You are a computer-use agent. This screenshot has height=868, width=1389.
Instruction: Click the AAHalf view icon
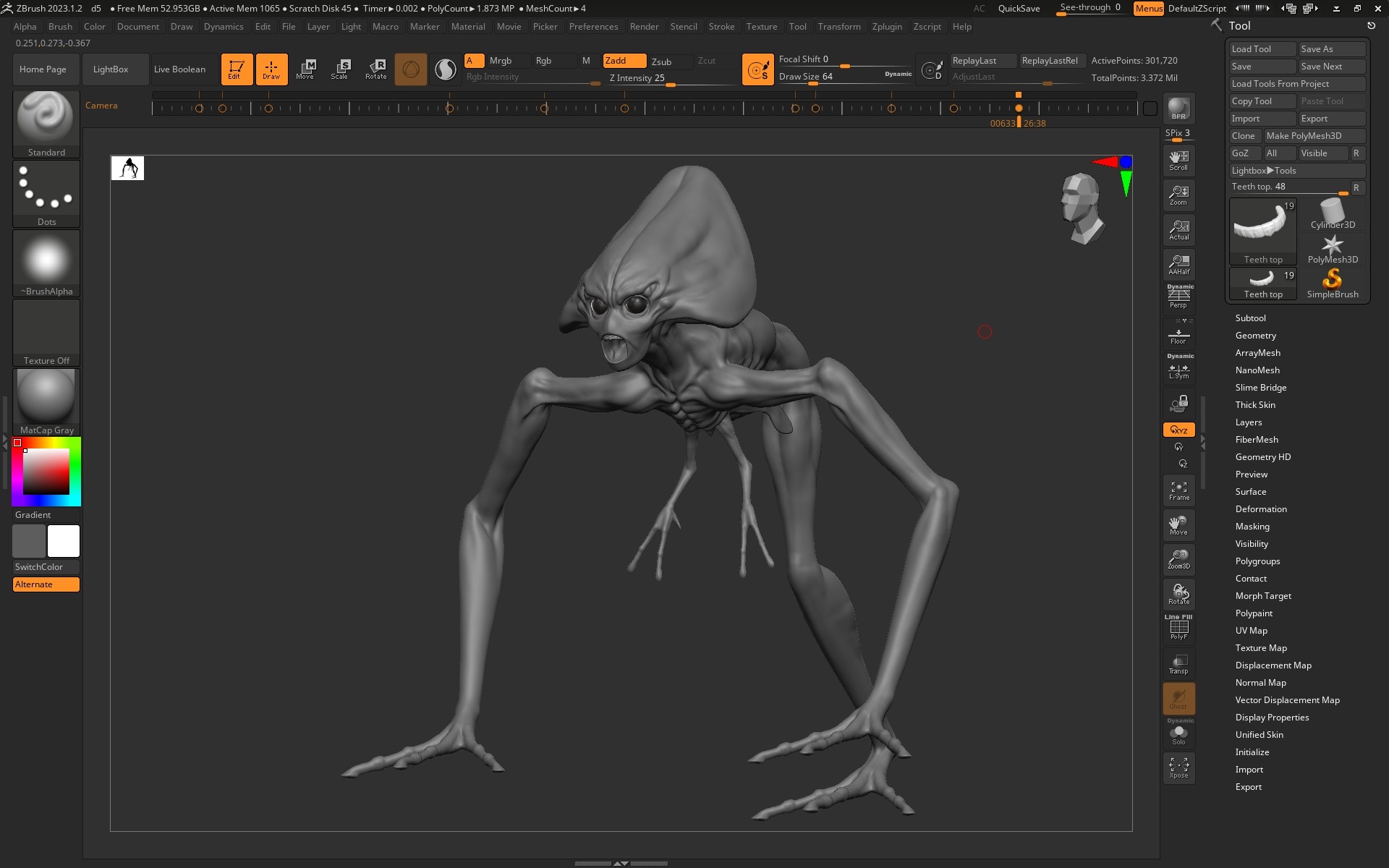(1178, 265)
